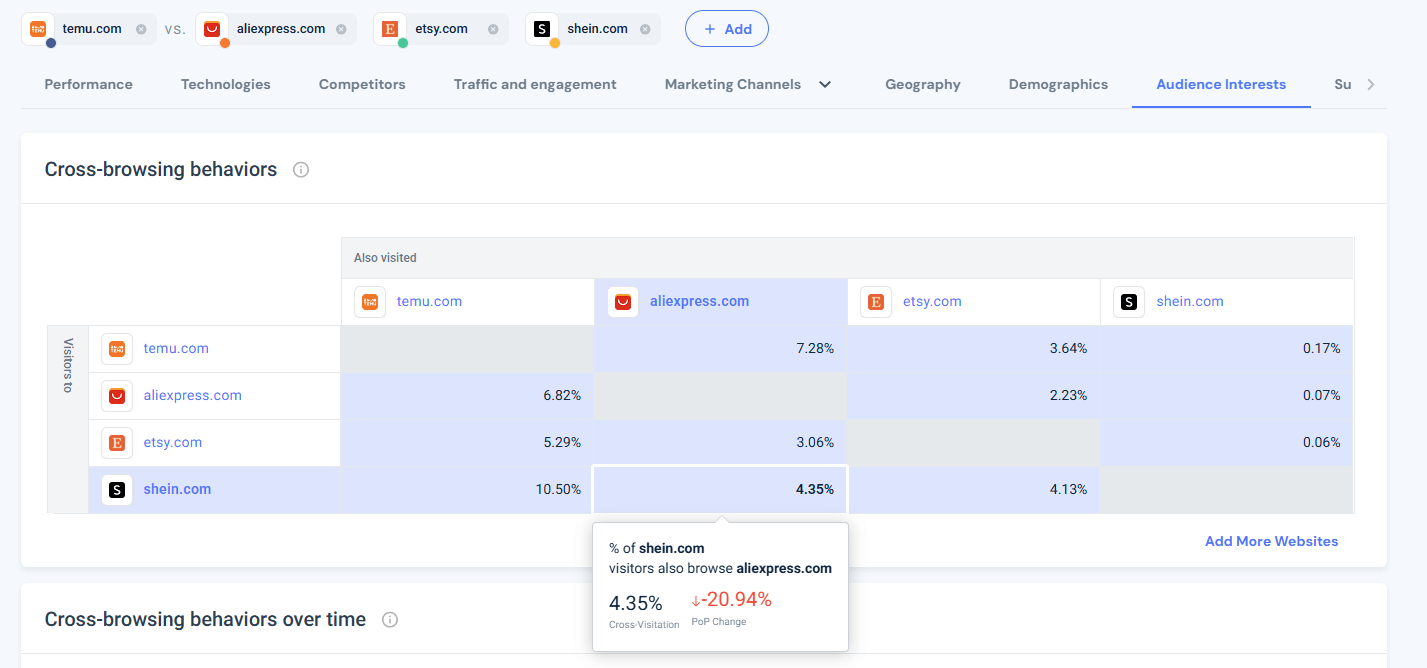Select the 4.13% cell
Image resolution: width=1427 pixels, height=668 pixels.
[x=974, y=490]
